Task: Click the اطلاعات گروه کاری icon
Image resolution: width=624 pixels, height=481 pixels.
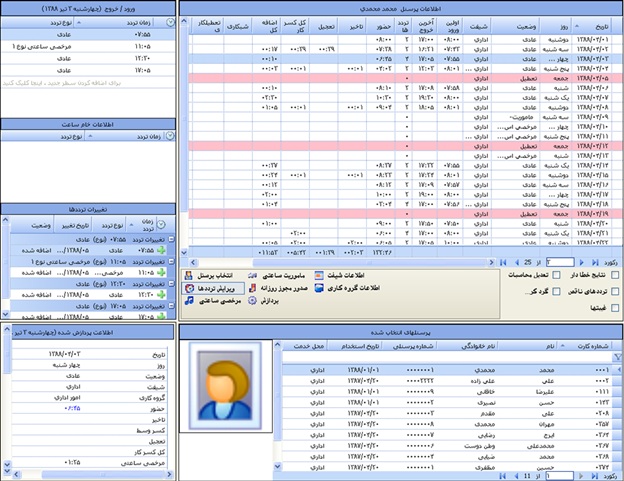Action: 319,288
